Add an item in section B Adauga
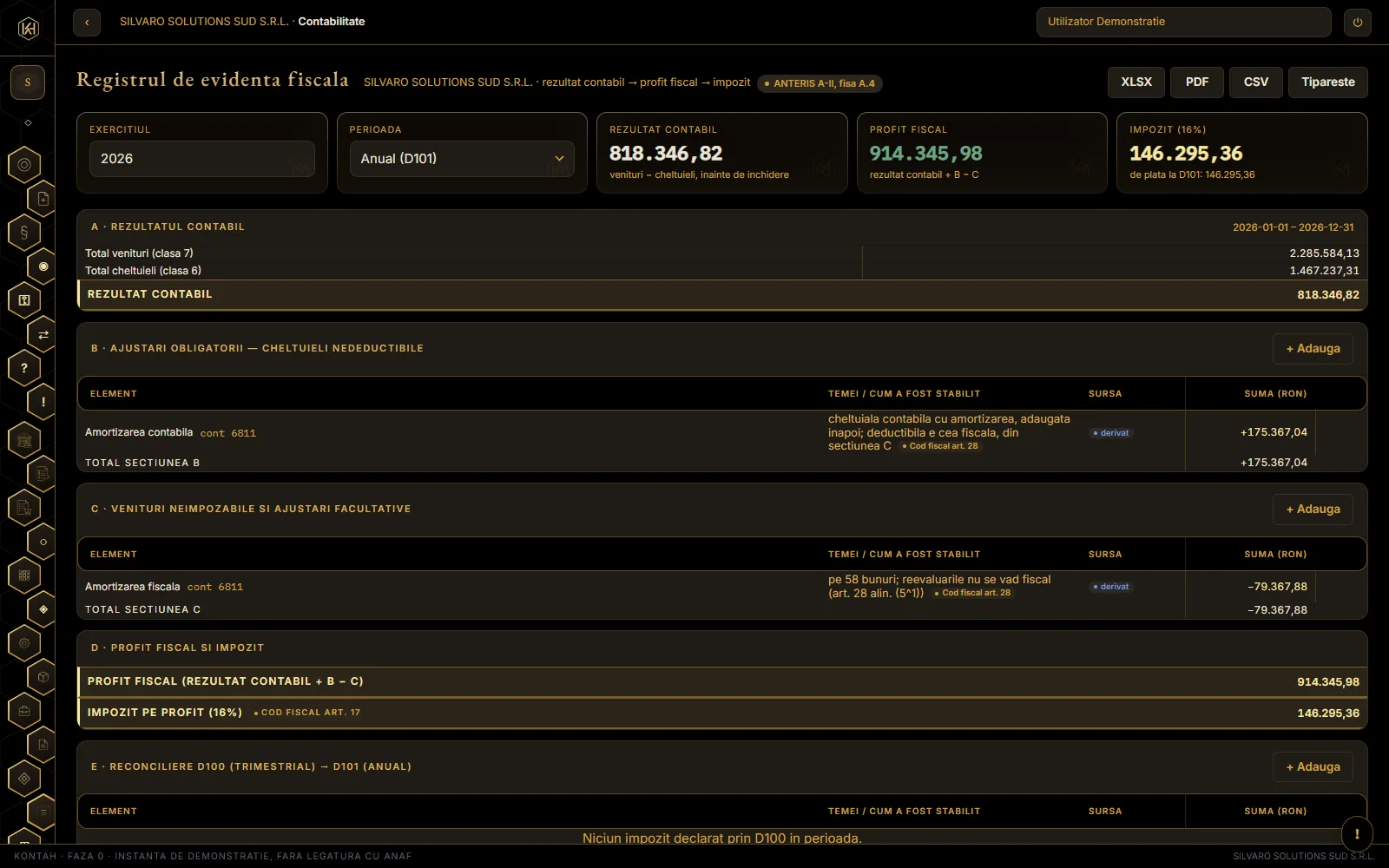 tap(1313, 349)
